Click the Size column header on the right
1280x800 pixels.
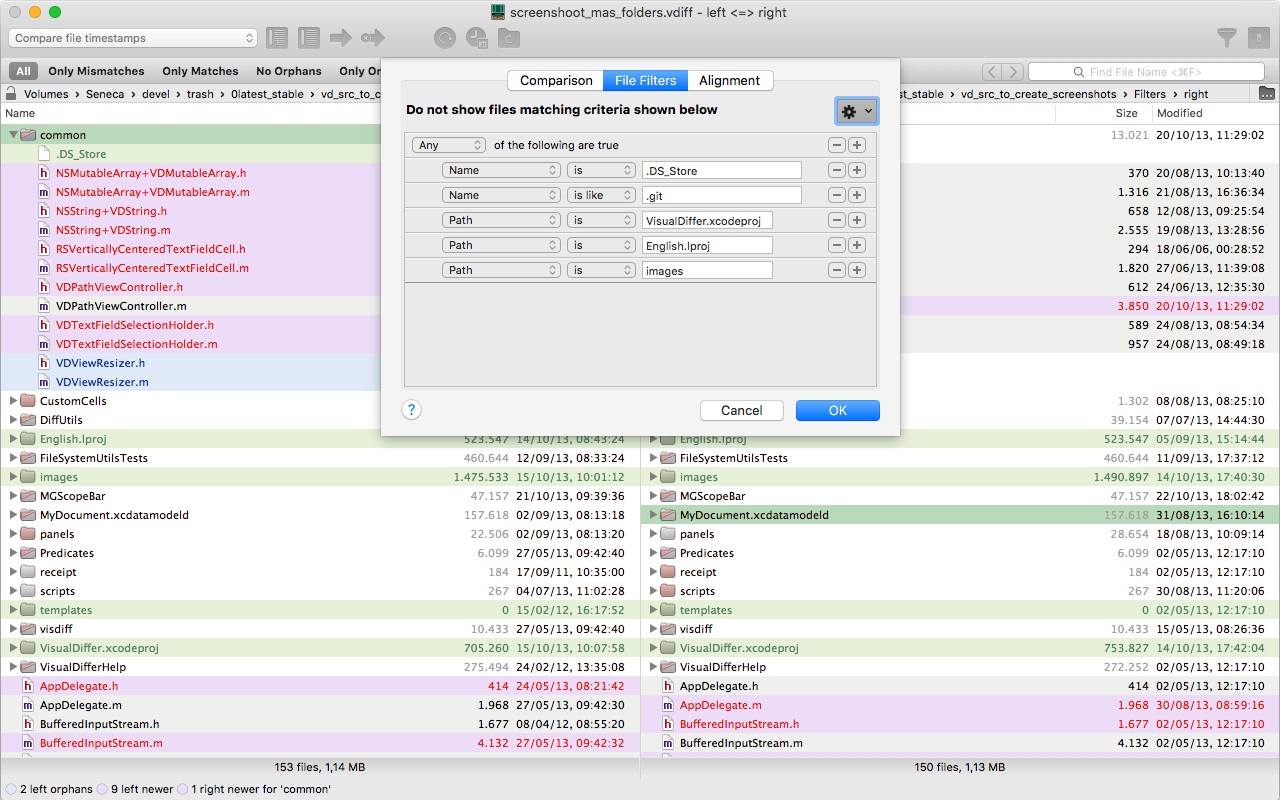(x=1126, y=113)
